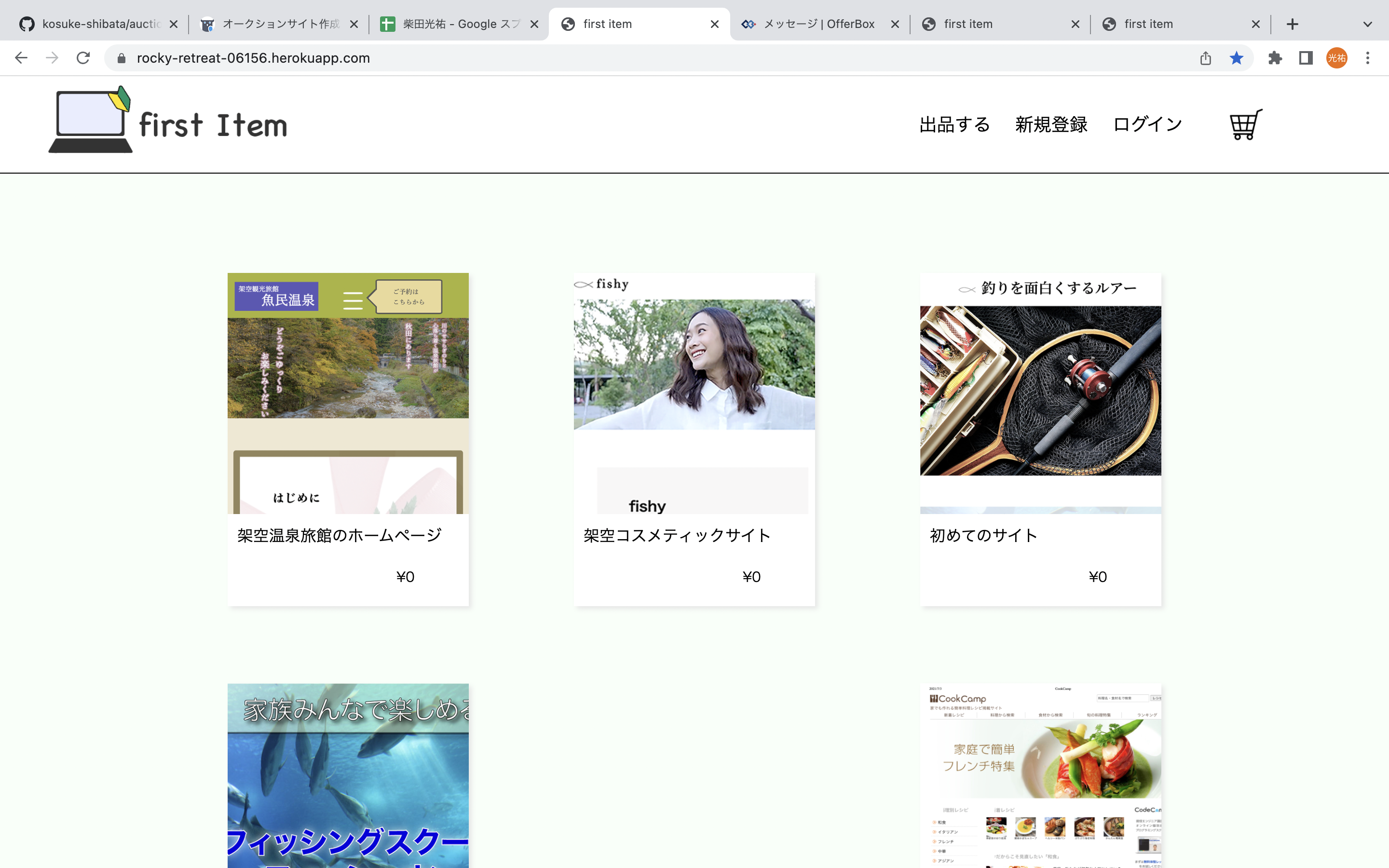Open the Chrome three-dot menu

tap(1368, 58)
